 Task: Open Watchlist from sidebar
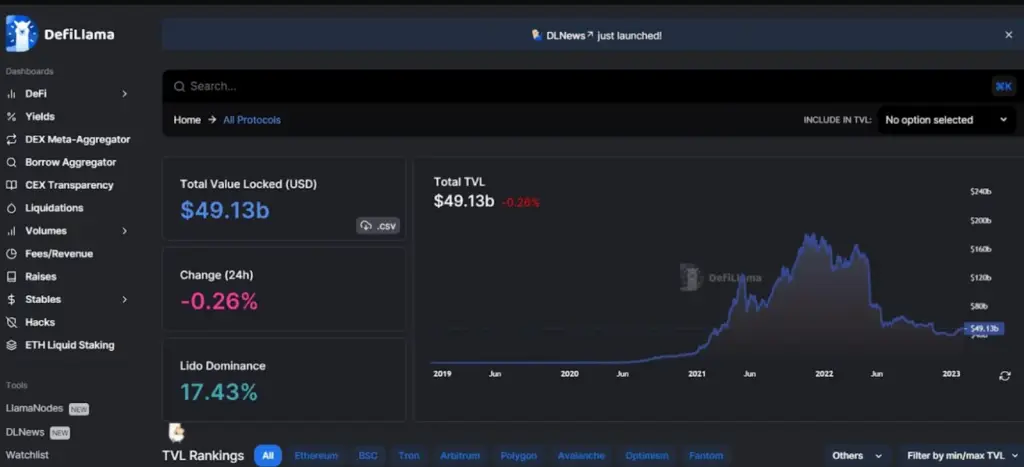27,455
